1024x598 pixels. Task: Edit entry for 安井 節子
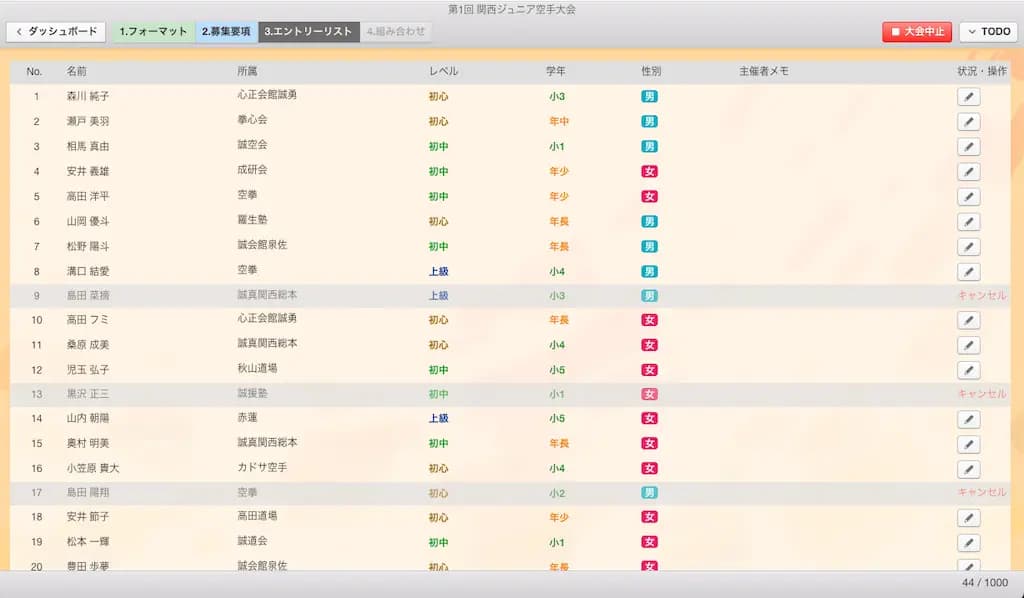pos(968,518)
